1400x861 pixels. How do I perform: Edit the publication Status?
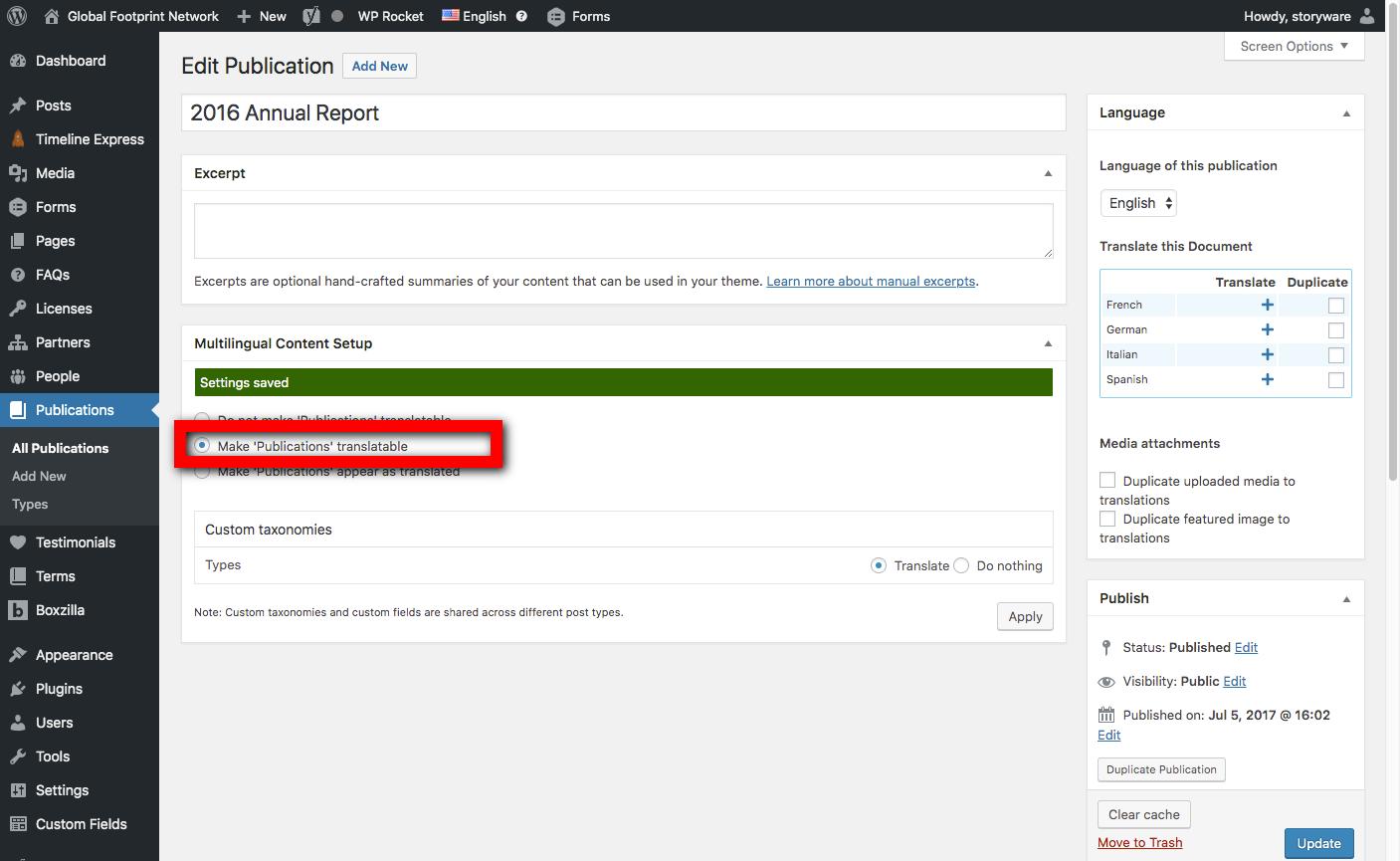click(1246, 647)
